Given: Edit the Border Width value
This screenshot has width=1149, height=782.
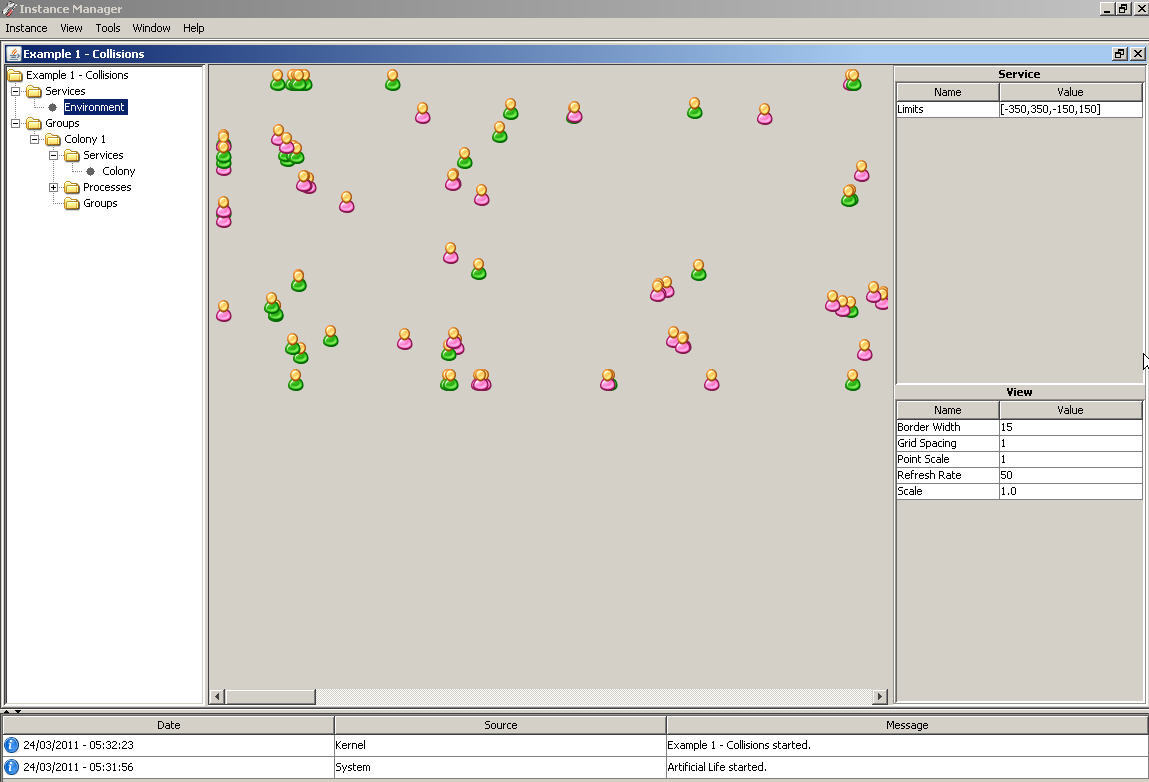Looking at the screenshot, I should (x=1070, y=427).
